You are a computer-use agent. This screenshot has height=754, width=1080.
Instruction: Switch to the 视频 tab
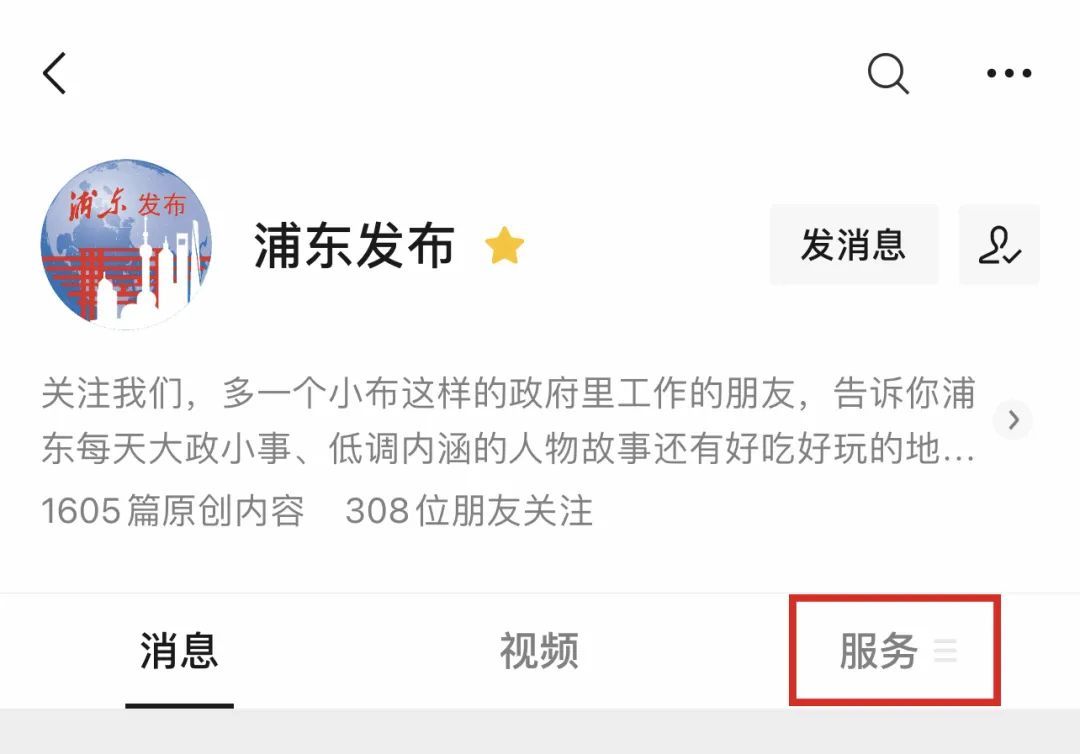point(539,651)
